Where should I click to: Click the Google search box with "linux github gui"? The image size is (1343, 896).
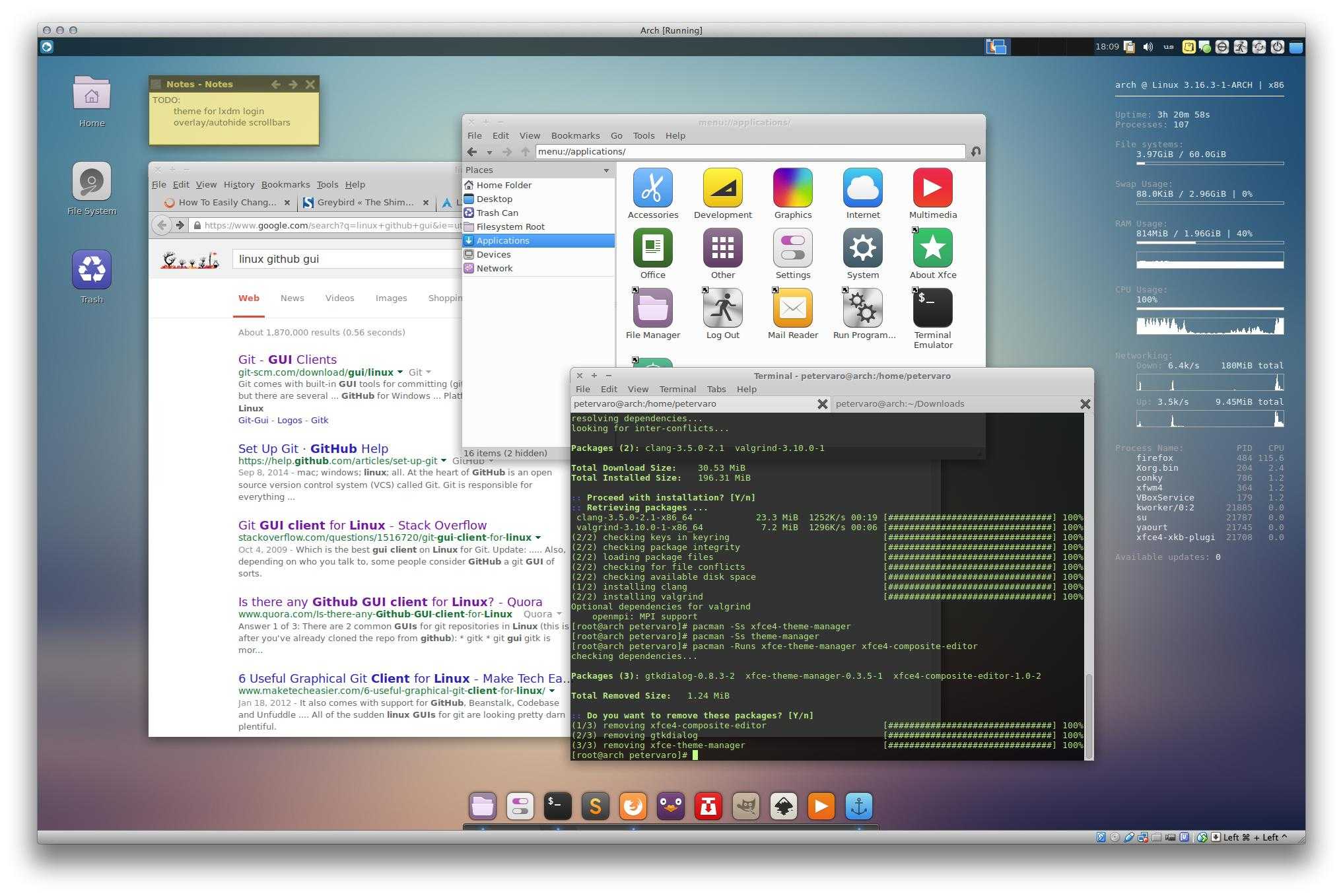click(348, 259)
